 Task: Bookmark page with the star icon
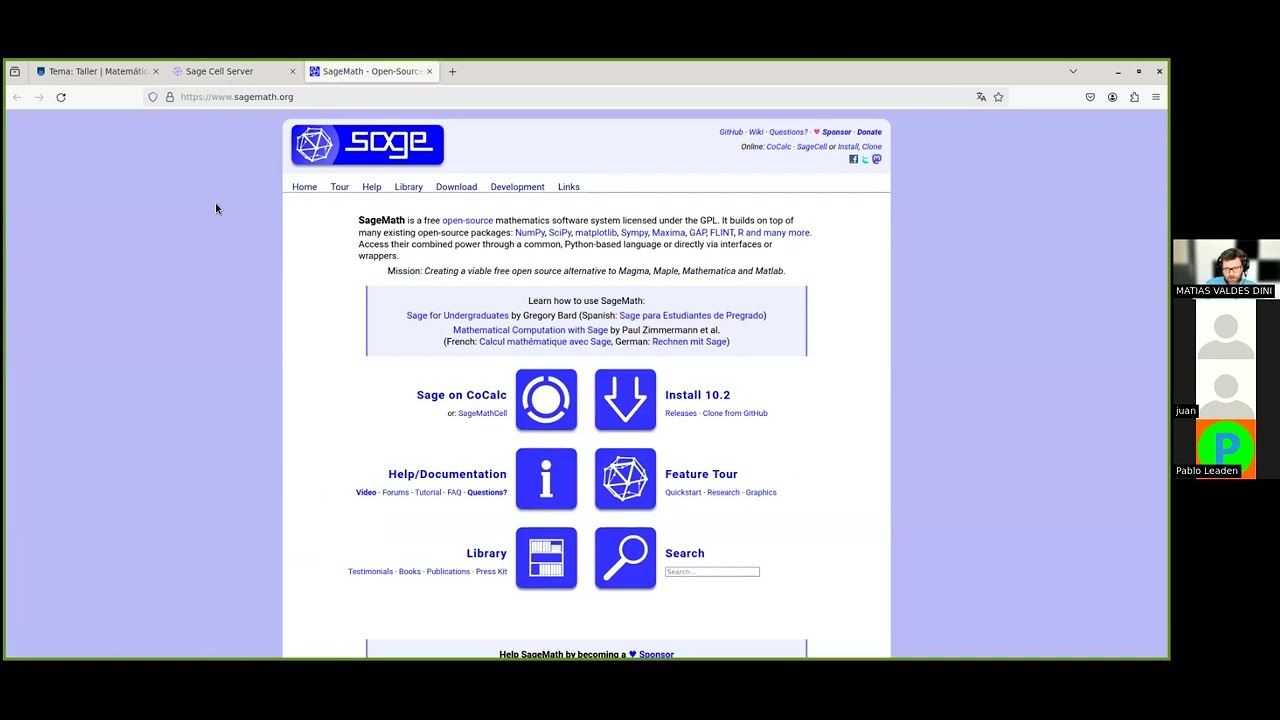998,97
